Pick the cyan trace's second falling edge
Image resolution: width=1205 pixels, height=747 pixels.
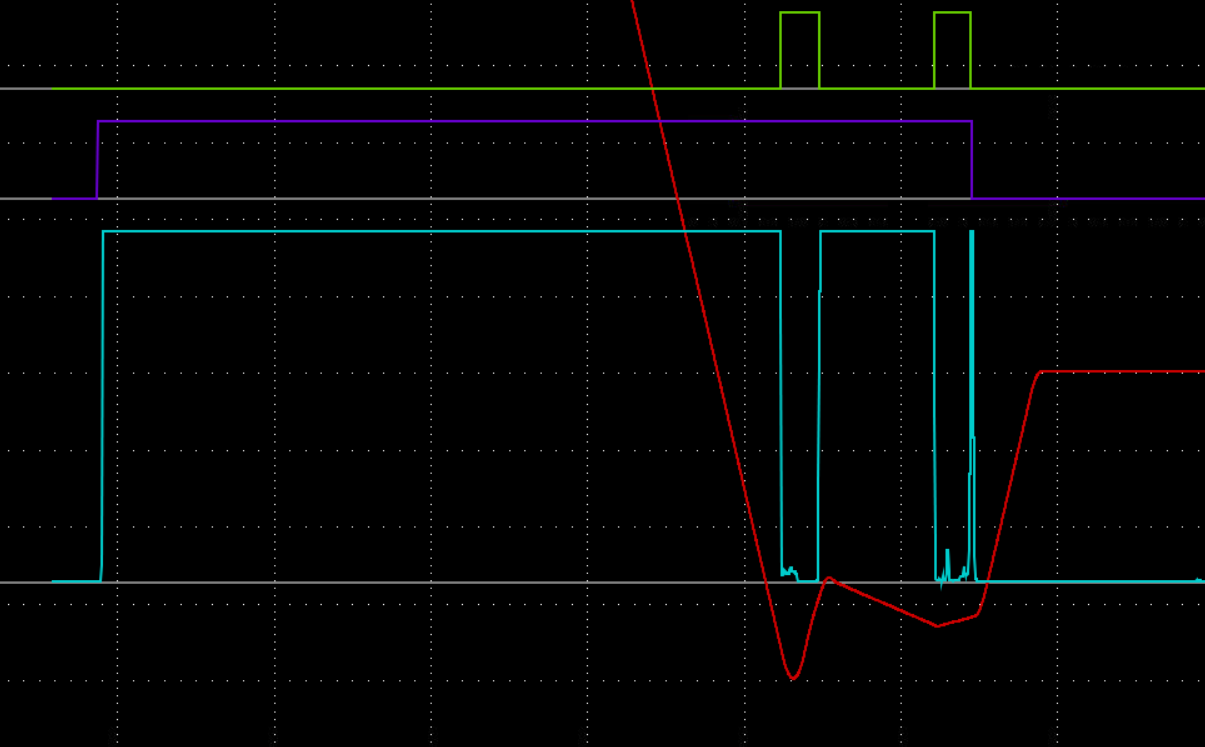(935, 400)
